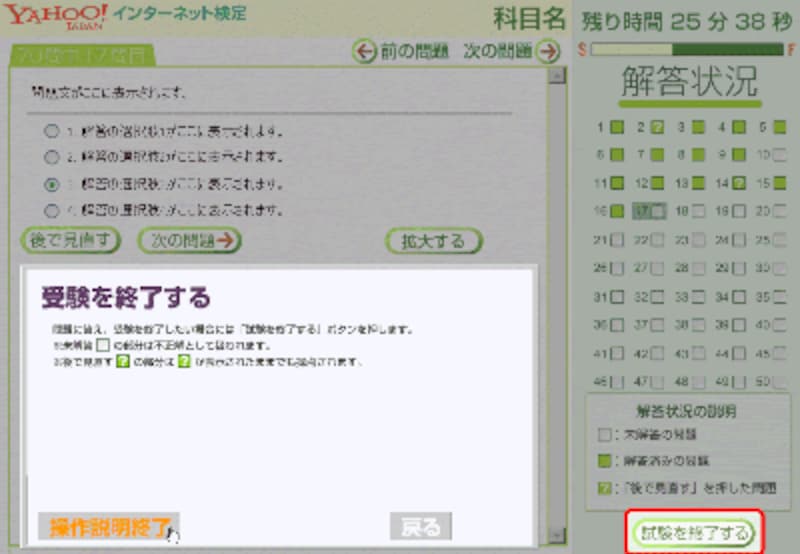Screen dimensions: 800x554
Task: Click the scrollbar down arrow
Action: 557,536
